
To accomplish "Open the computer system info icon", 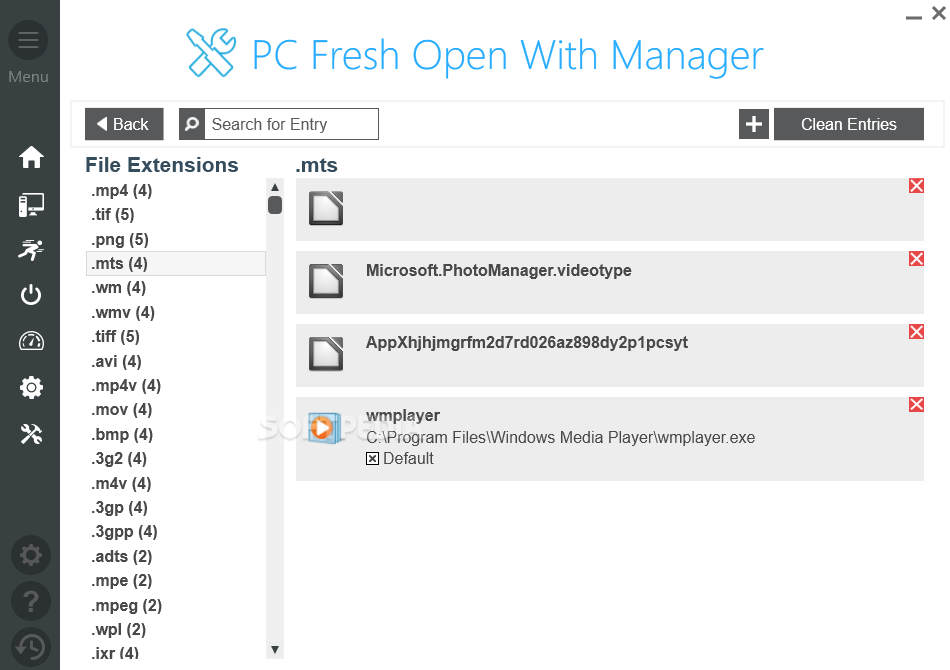I will 31,205.
